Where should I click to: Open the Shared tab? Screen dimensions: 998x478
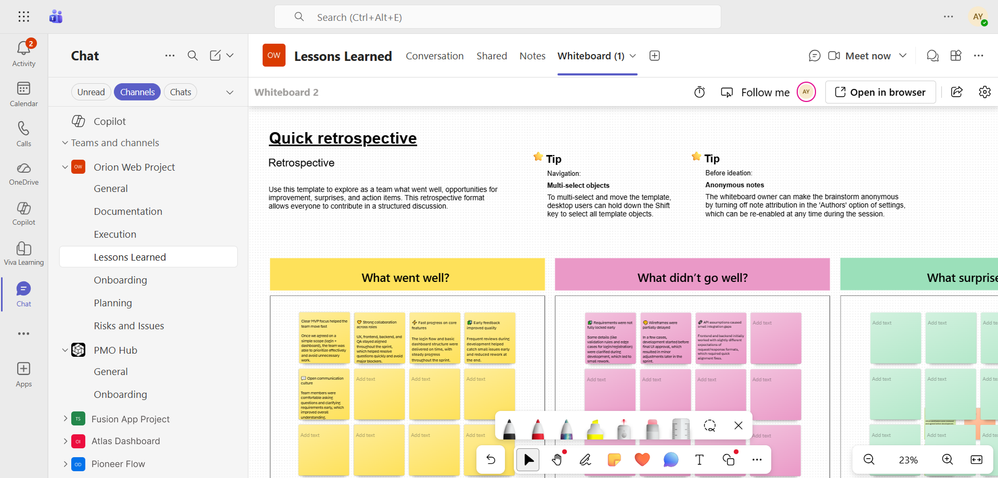[x=491, y=56]
